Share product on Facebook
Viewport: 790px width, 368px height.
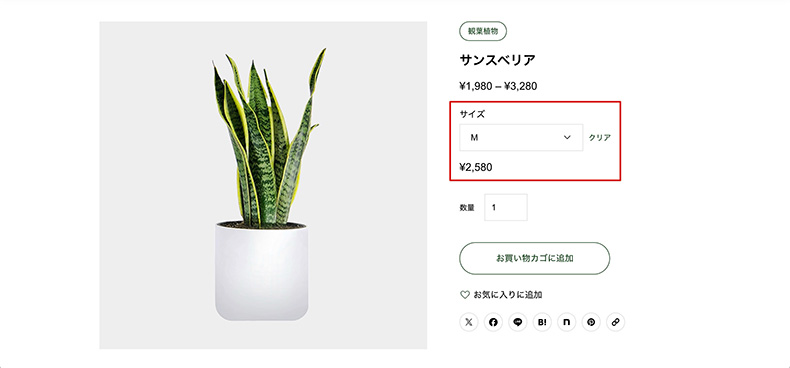pos(493,322)
